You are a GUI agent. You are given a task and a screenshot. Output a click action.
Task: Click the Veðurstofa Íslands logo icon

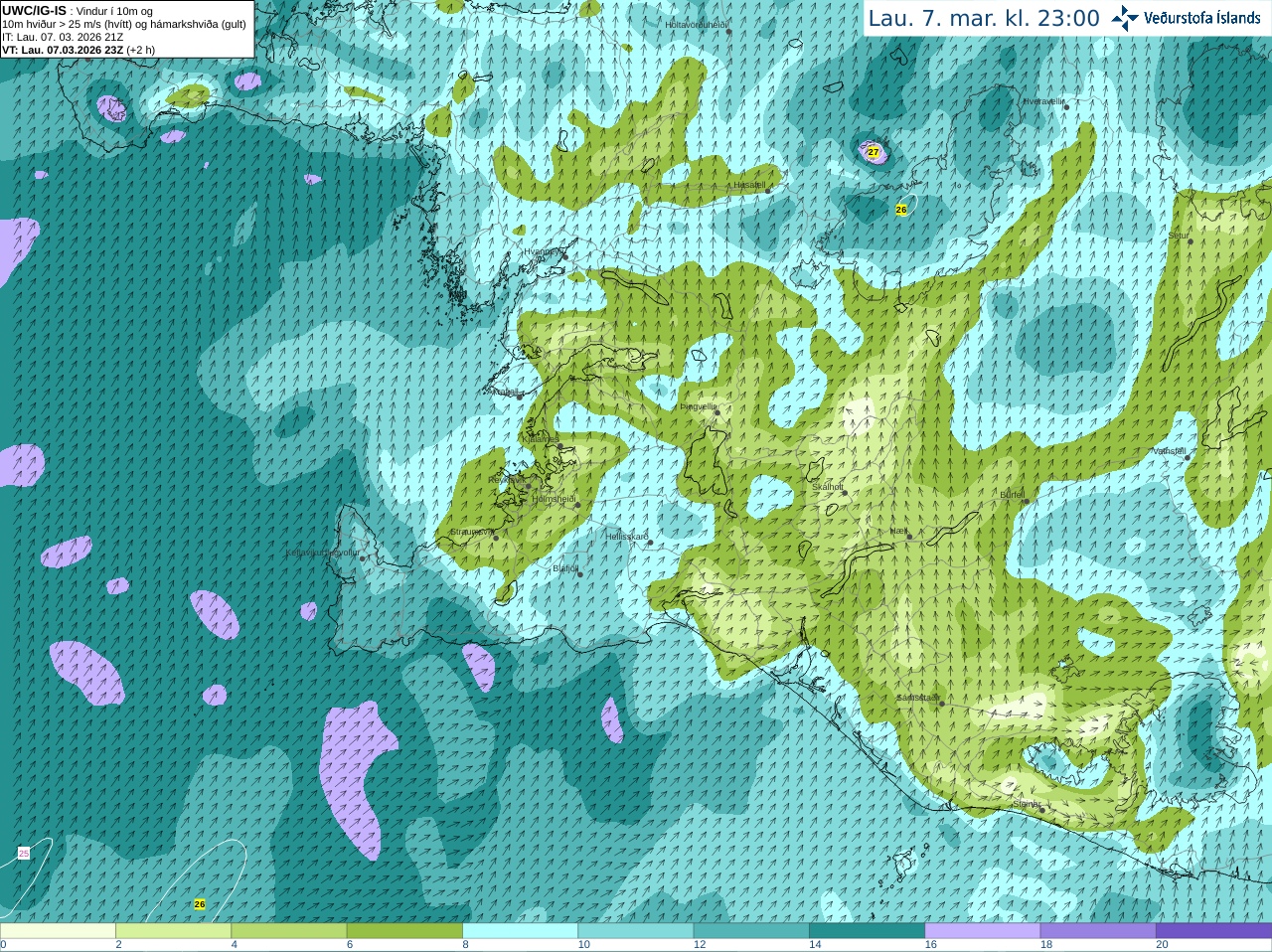point(1125,18)
